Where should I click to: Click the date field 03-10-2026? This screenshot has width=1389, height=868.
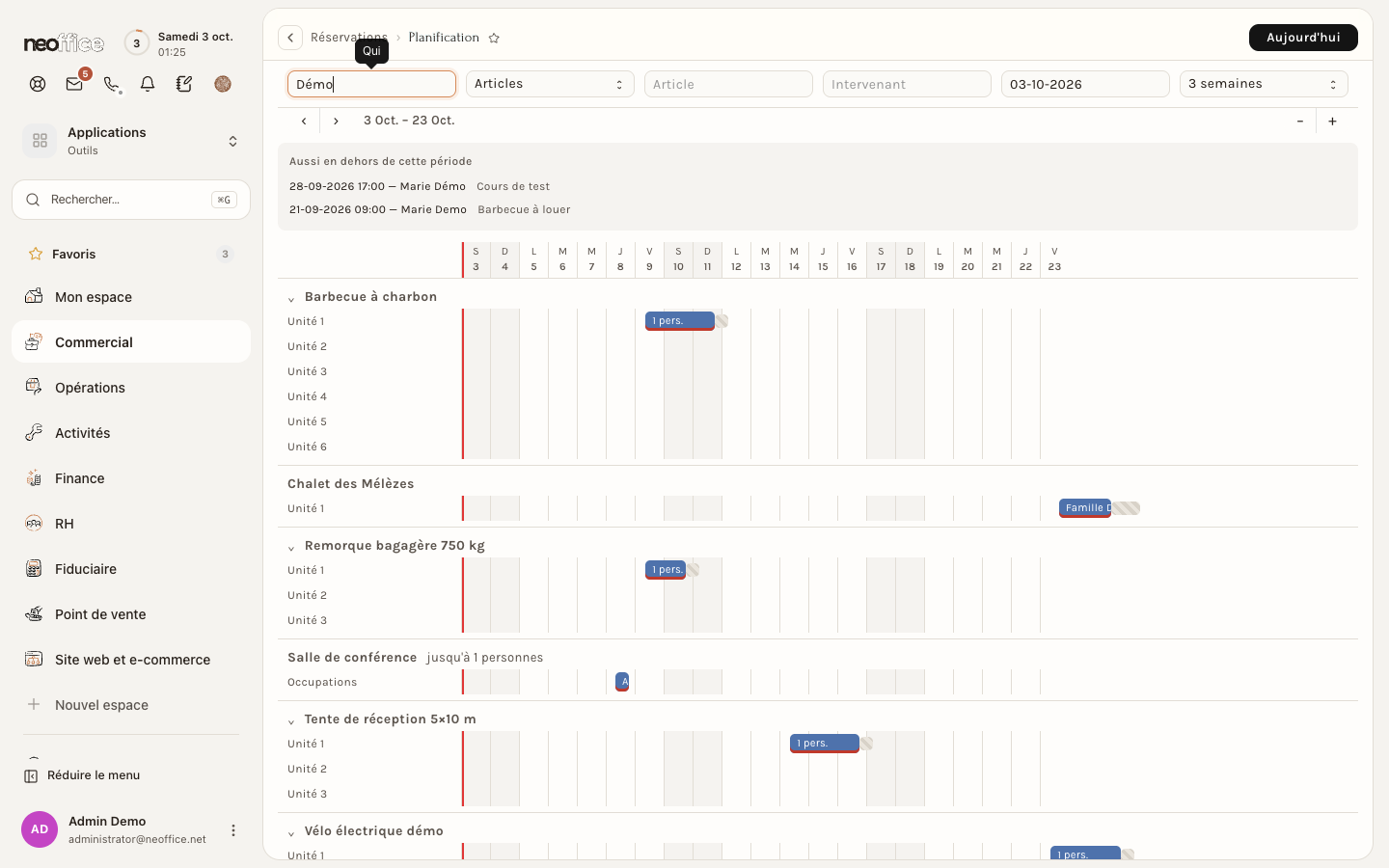pyautogui.click(x=1085, y=84)
